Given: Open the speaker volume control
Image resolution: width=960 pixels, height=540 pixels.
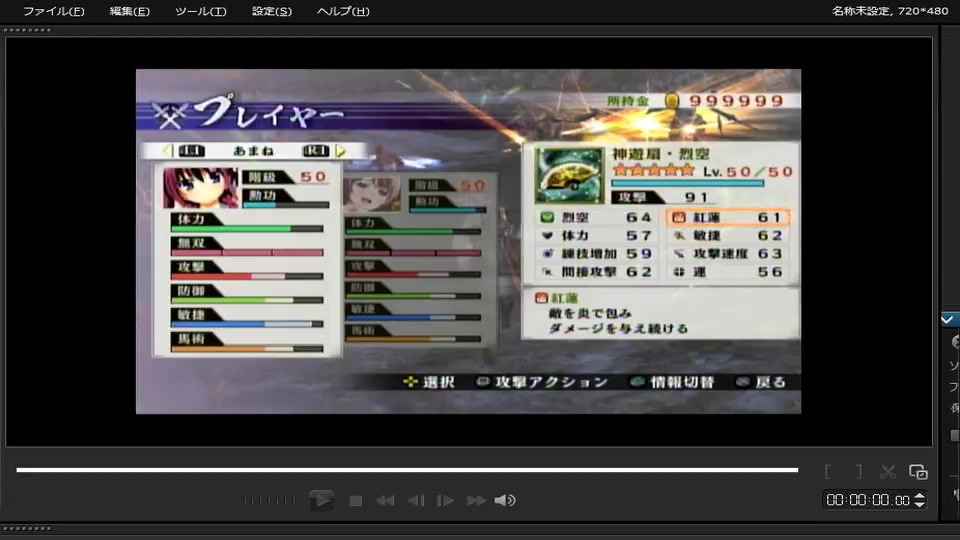Looking at the screenshot, I should (x=504, y=501).
